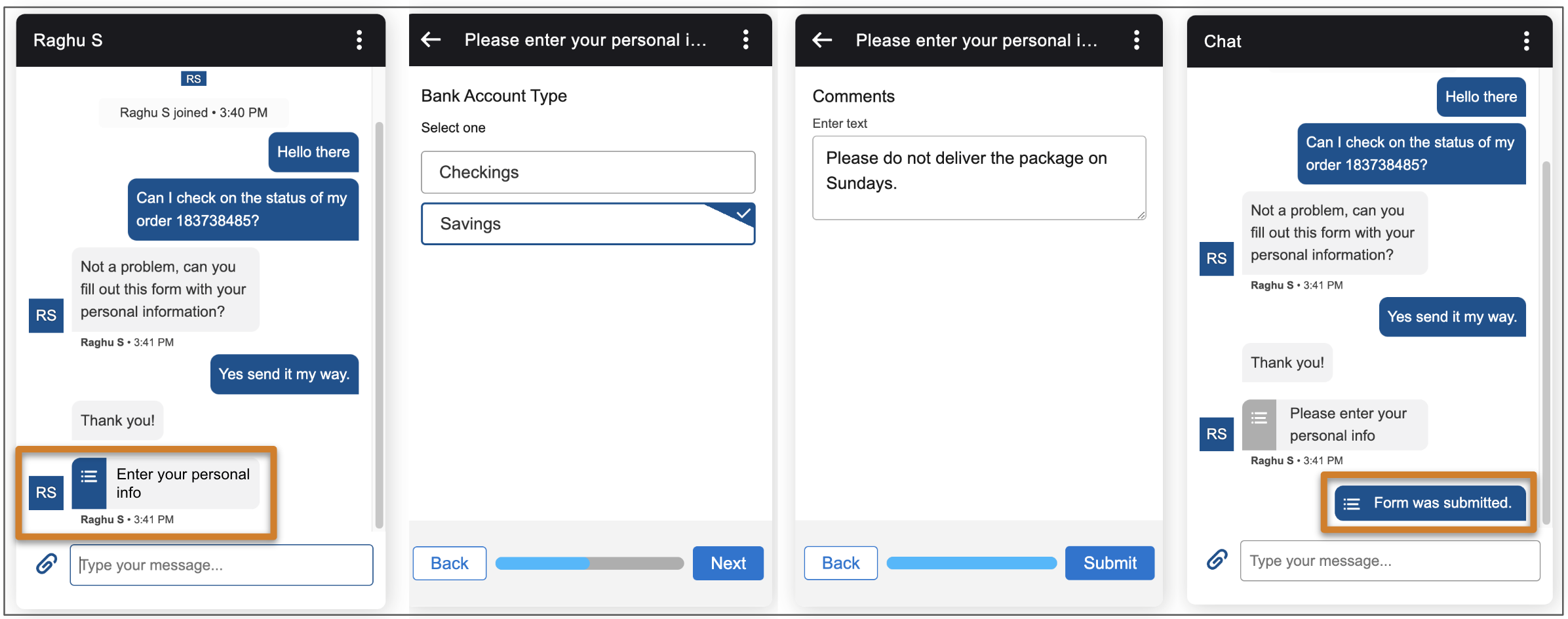Viewport: 1568px width, 619px height.
Task: Click Next on Bank Account Type form
Action: click(728, 563)
